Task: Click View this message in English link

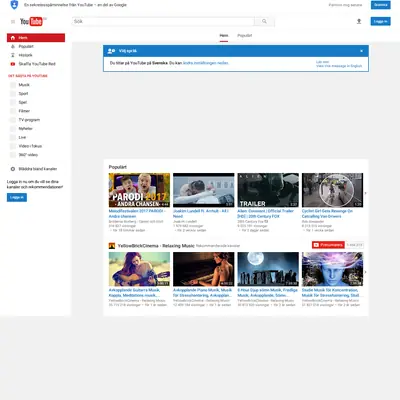Action: point(339,66)
